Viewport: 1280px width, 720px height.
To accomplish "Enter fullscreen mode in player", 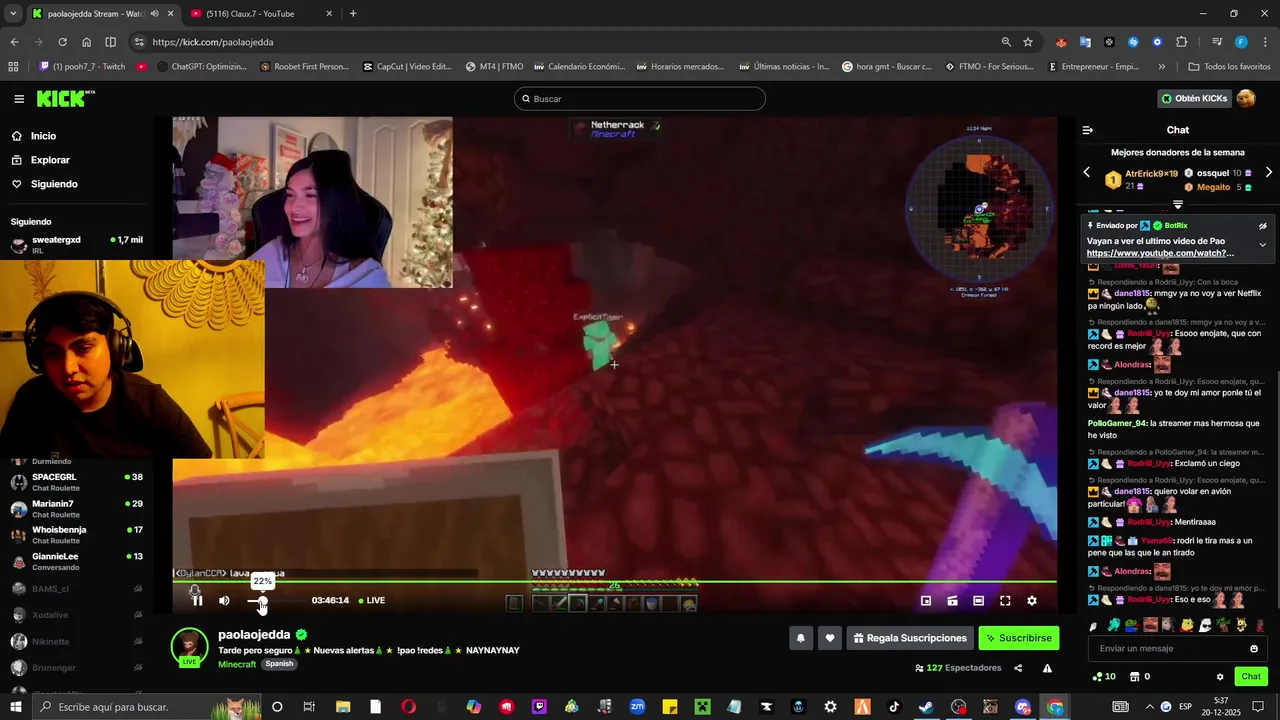I will point(1005,601).
